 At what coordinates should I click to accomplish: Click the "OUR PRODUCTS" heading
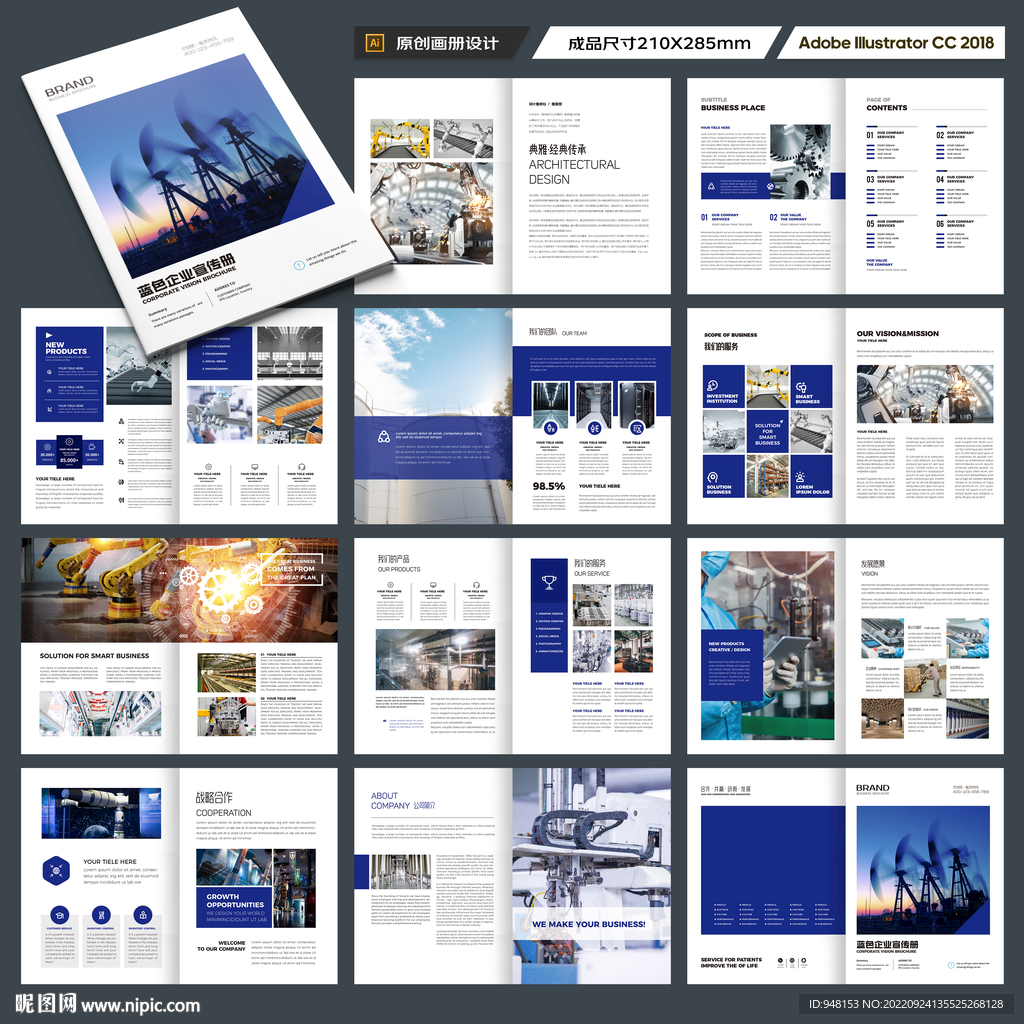pos(399,569)
